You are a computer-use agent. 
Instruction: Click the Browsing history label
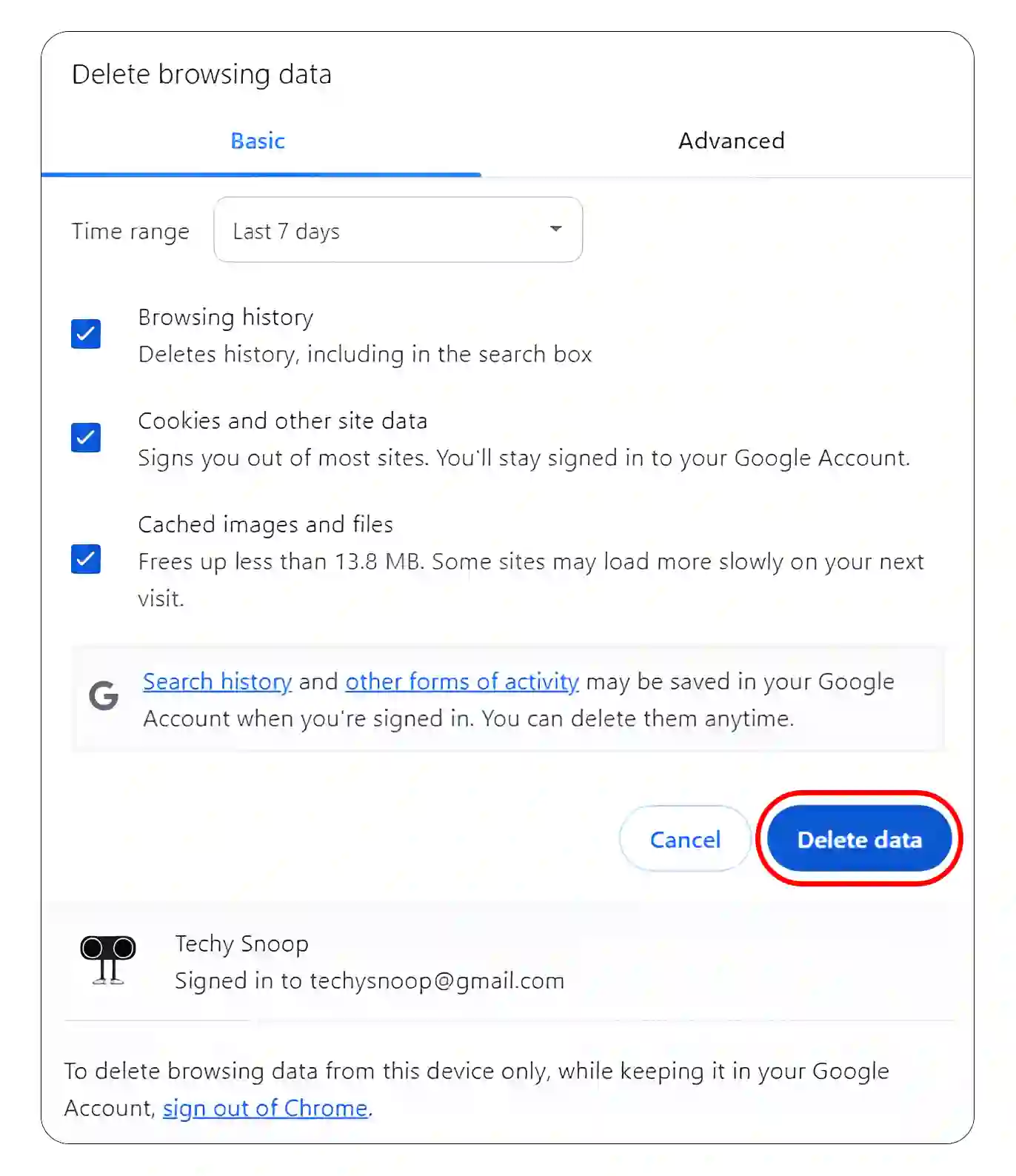coord(226,317)
